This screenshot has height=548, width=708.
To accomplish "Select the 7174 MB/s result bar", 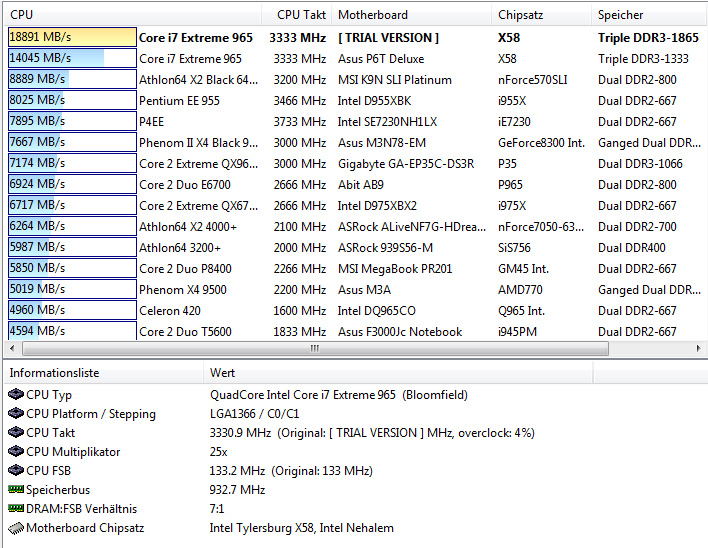I will click(x=72, y=163).
